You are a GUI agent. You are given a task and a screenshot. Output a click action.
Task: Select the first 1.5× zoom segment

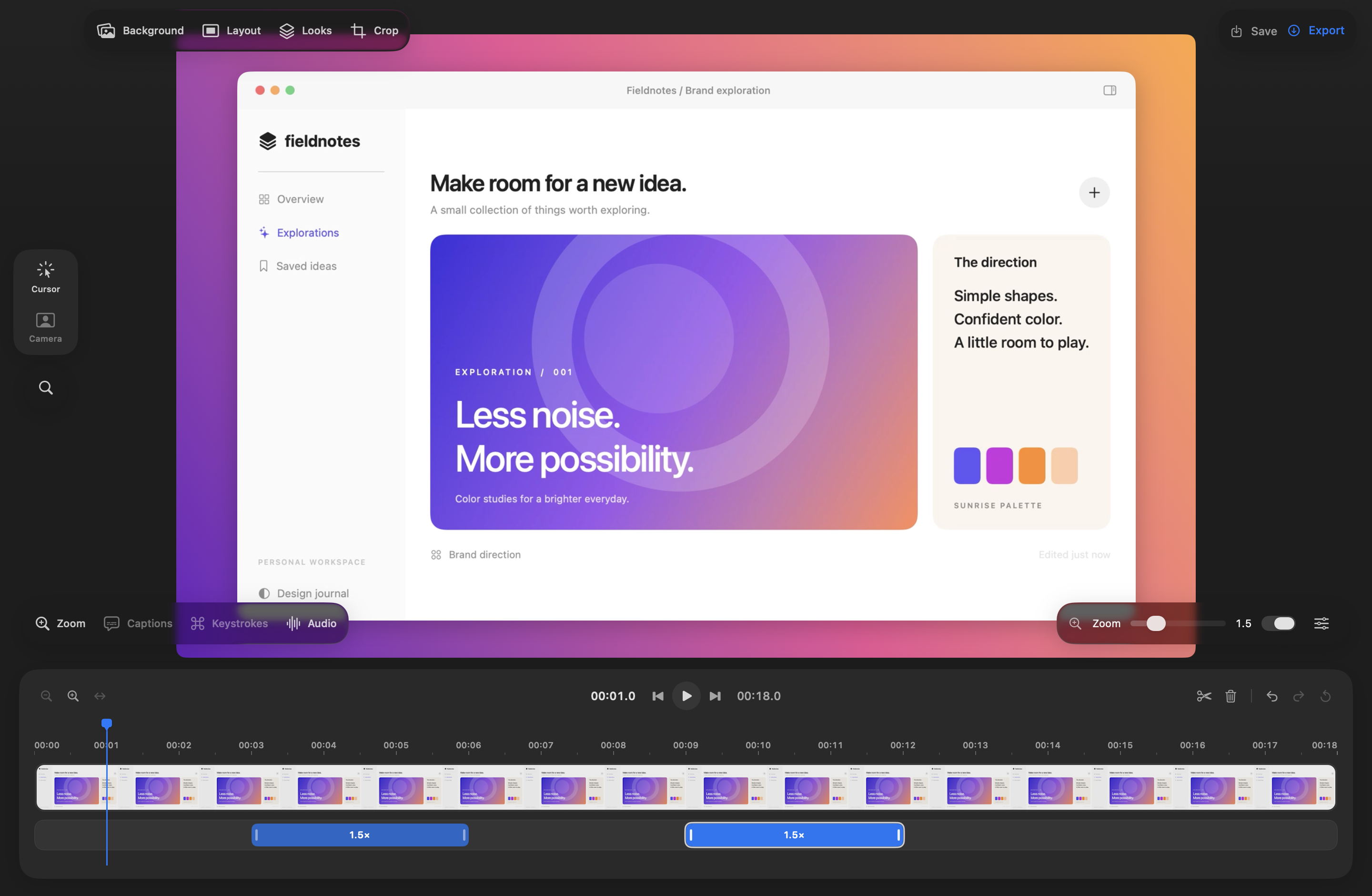pyautogui.click(x=360, y=835)
